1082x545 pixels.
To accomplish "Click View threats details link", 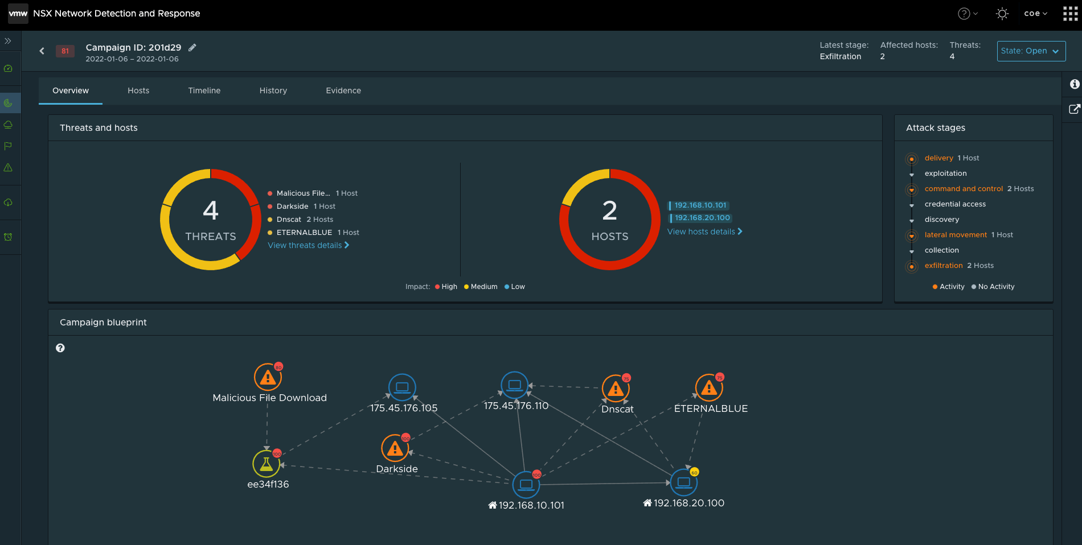I will tap(308, 245).
